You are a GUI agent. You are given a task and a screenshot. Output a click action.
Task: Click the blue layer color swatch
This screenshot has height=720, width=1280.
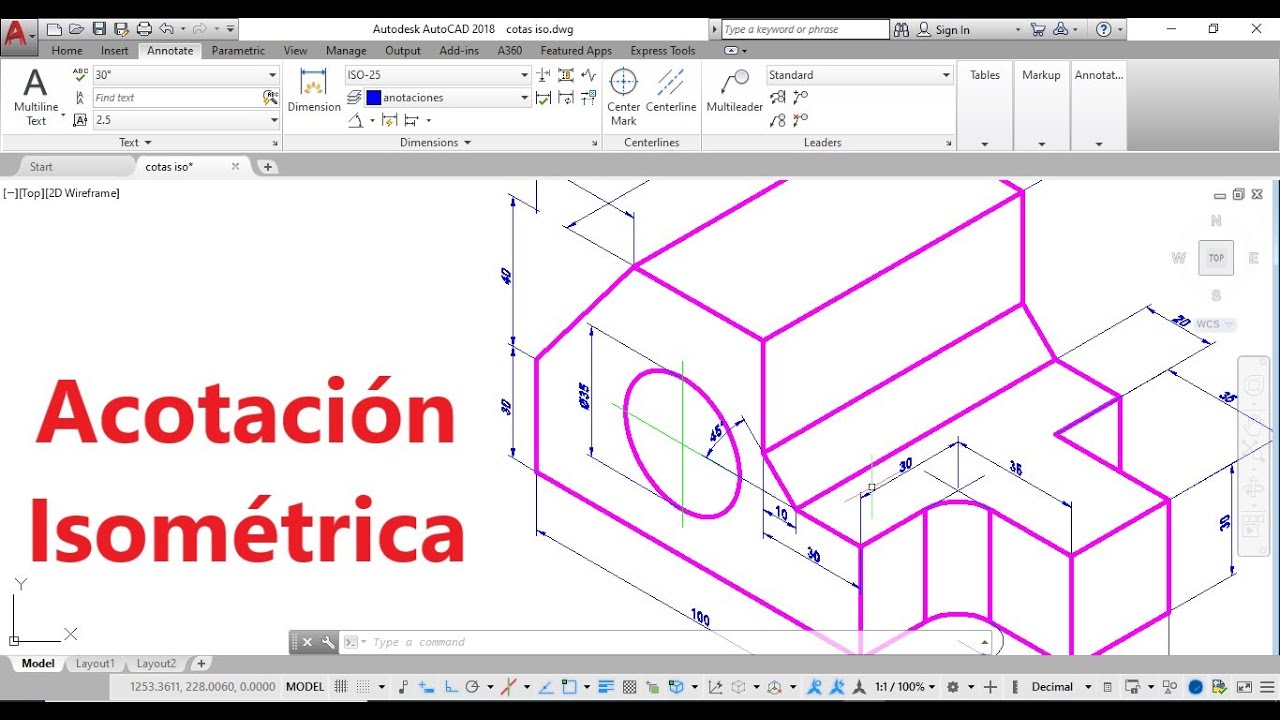point(374,98)
